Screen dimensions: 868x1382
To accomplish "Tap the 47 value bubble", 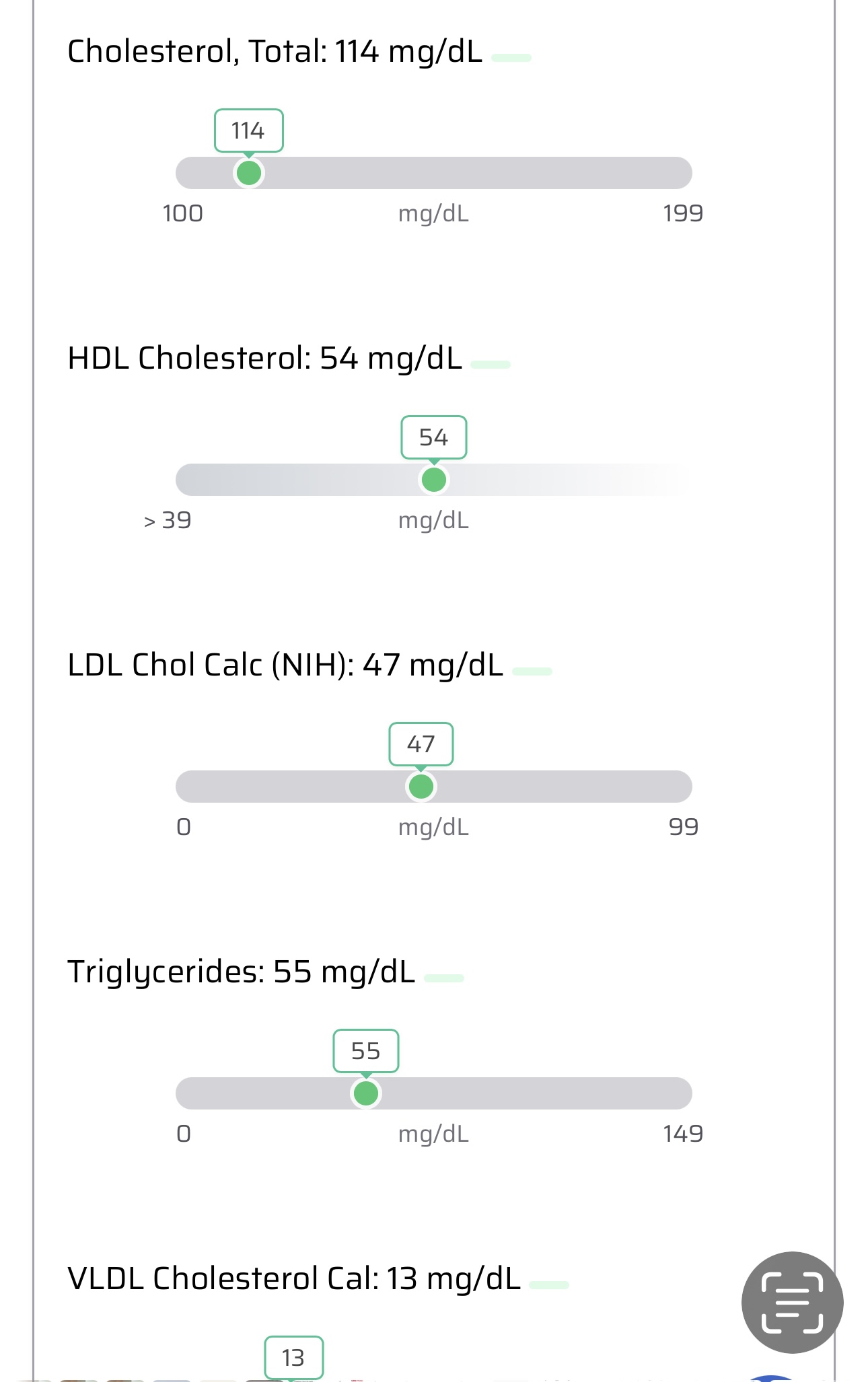I will click(x=421, y=744).
